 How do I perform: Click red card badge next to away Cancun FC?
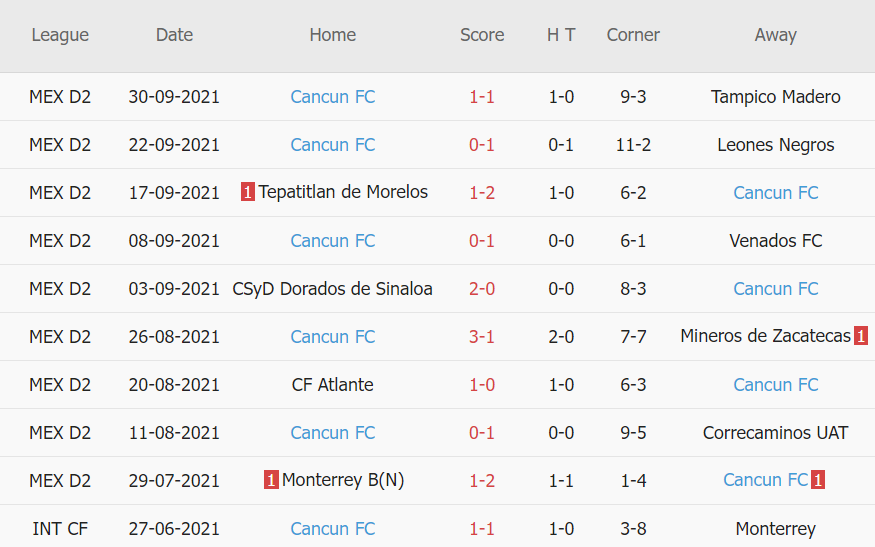tap(818, 480)
